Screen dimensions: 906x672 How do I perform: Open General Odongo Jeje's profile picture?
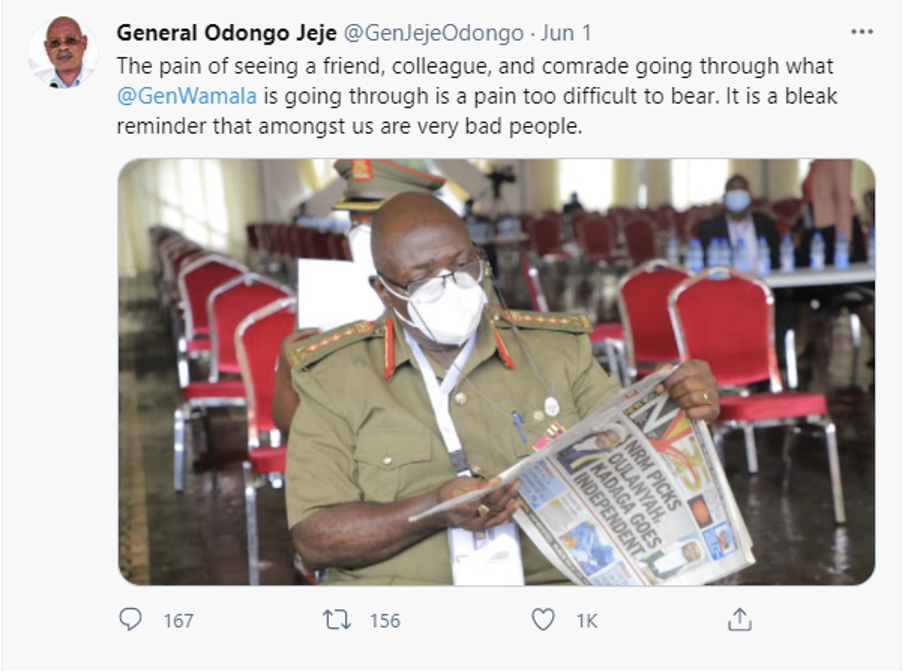pyautogui.click(x=63, y=53)
